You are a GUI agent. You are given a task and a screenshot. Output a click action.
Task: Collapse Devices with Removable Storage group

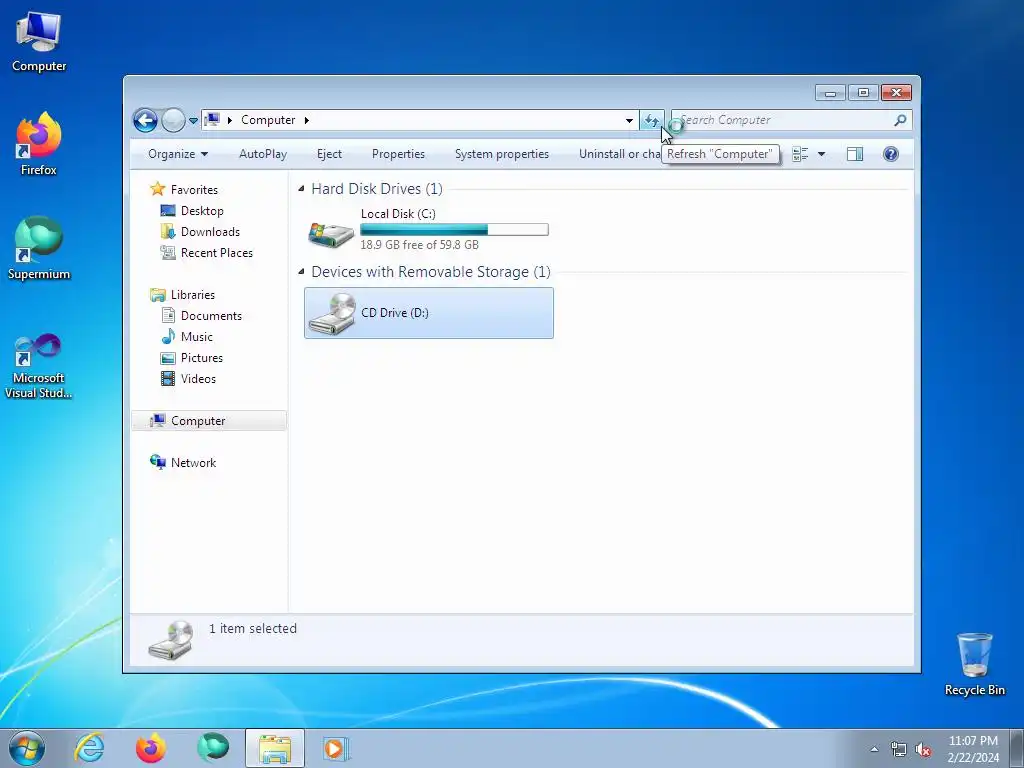301,272
